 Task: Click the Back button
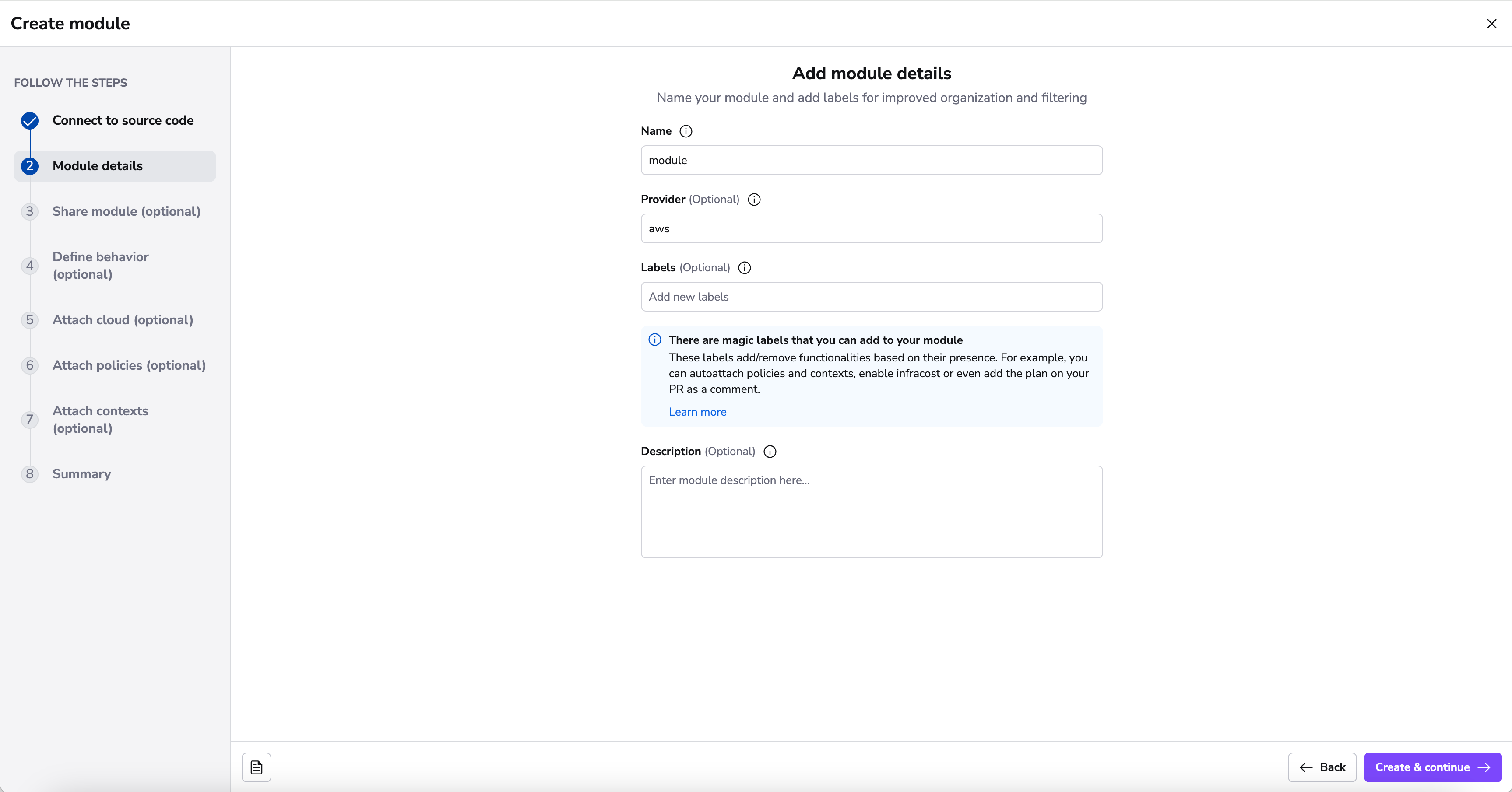click(x=1322, y=767)
